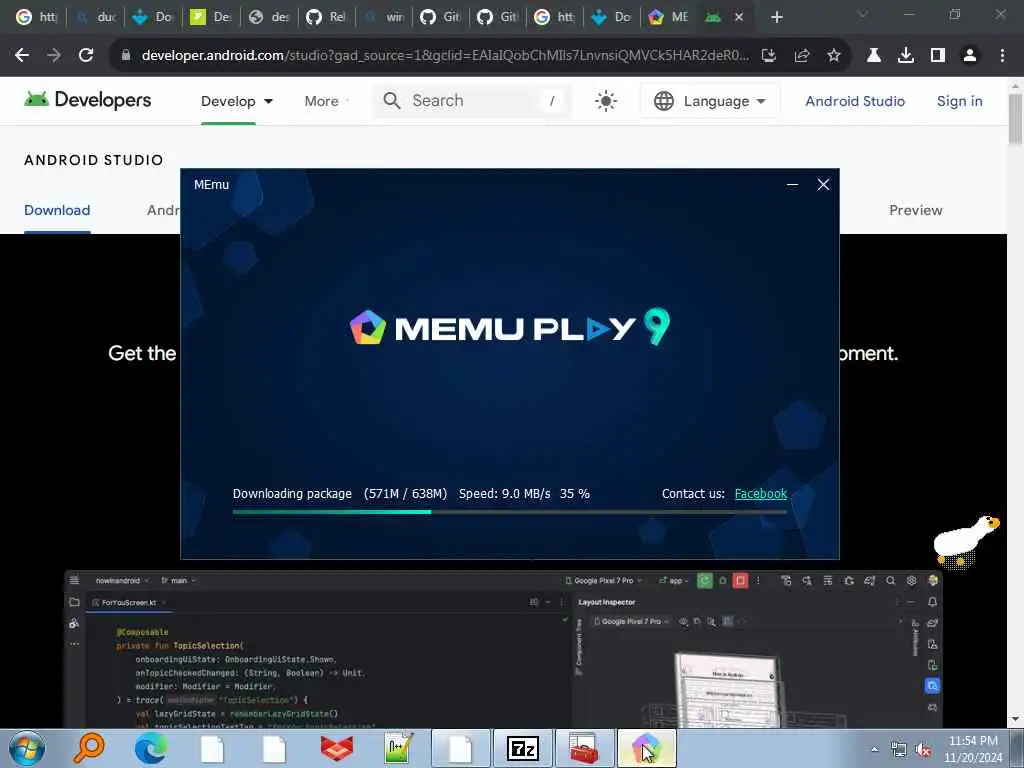Click the magnifier icon in search box

point(392,101)
